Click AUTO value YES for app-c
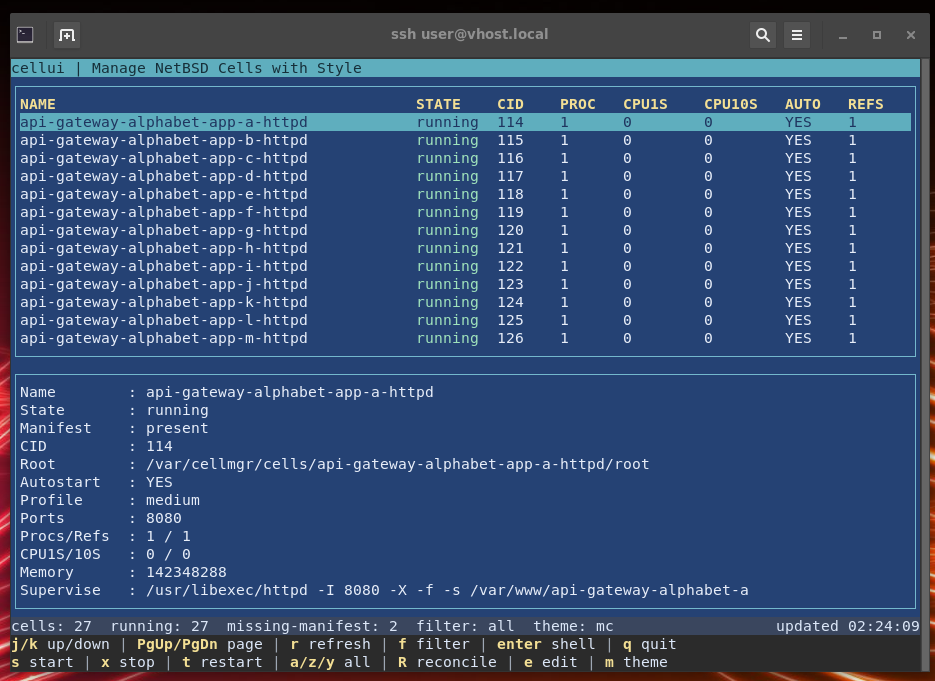The height and width of the screenshot is (681, 935). point(798,158)
